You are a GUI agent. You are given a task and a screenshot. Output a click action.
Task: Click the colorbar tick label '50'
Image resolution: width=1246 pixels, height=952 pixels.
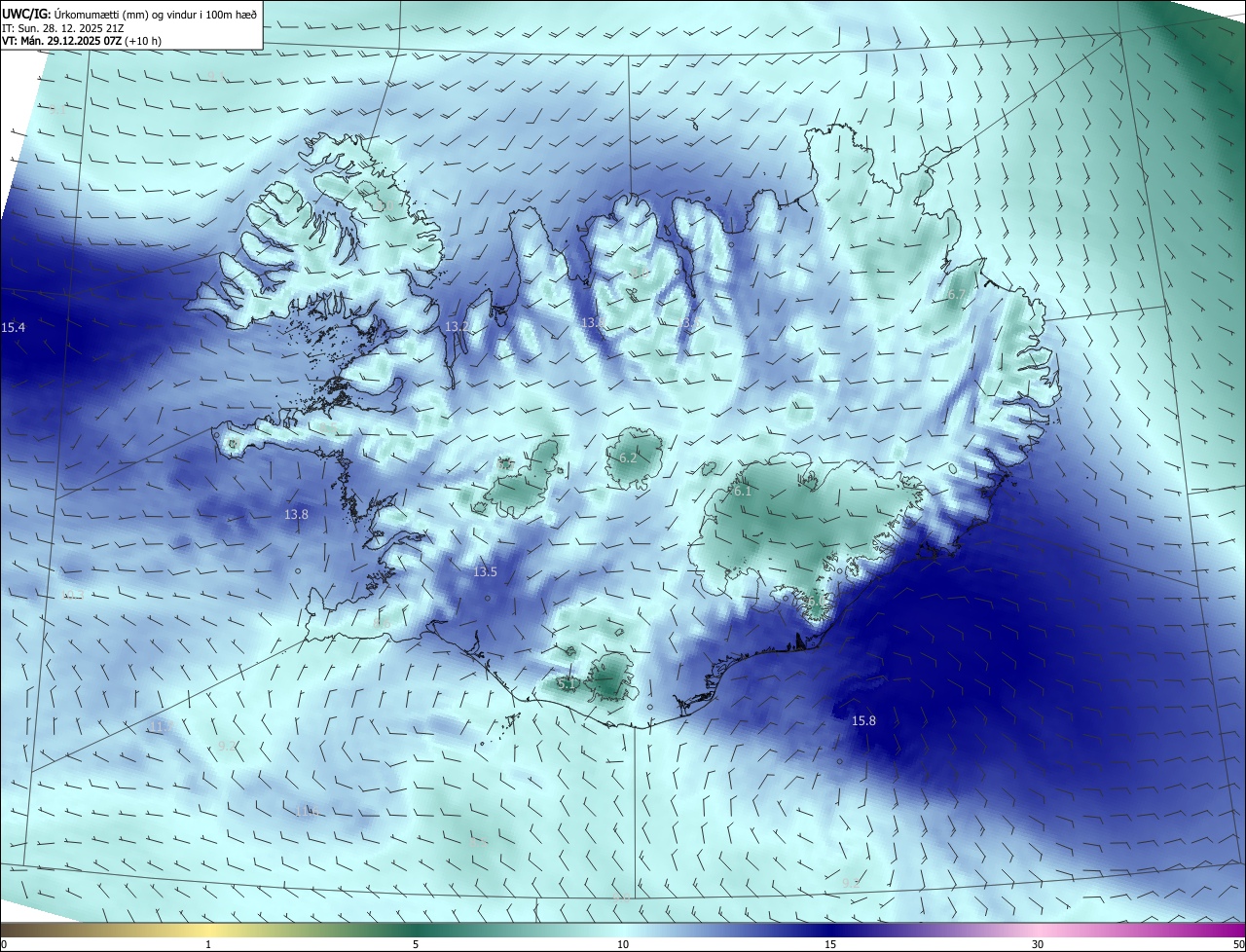coord(1238,944)
